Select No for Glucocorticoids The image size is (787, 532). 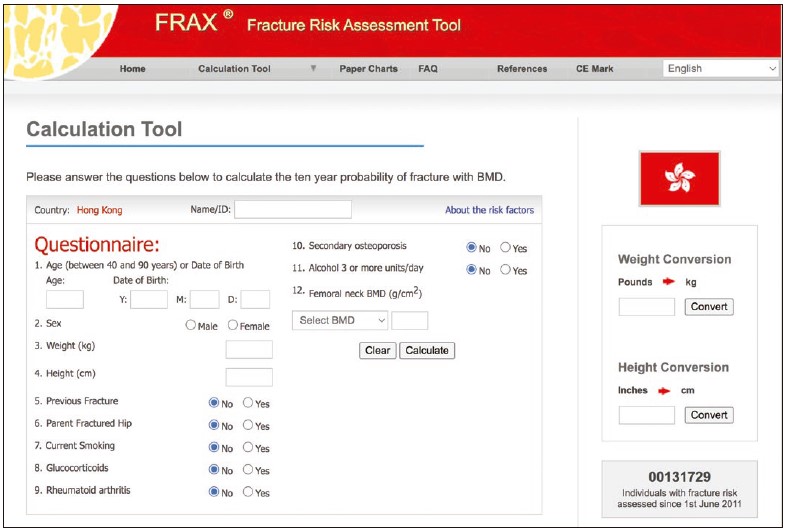(214, 469)
